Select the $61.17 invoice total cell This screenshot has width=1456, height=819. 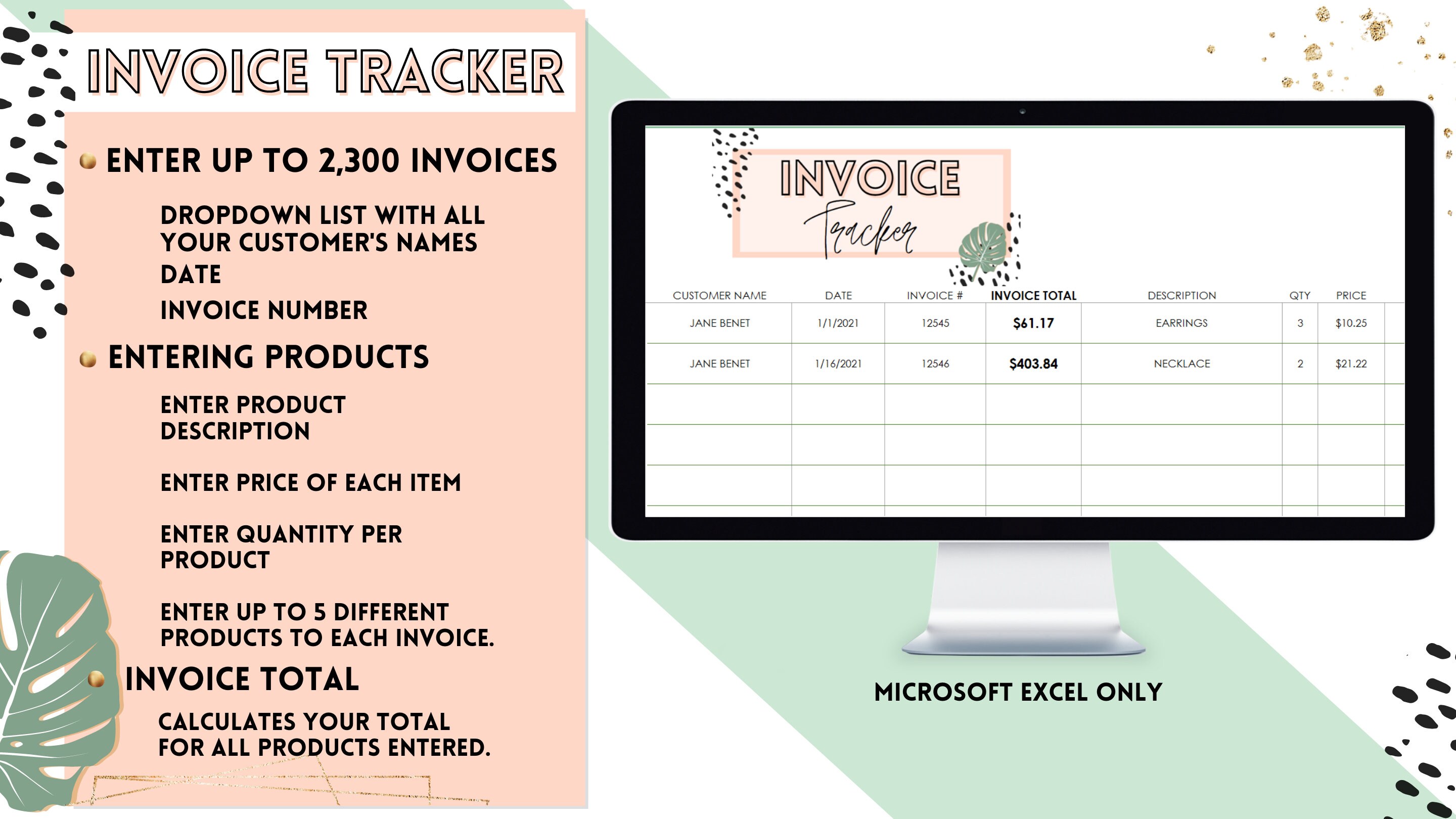pos(1033,323)
